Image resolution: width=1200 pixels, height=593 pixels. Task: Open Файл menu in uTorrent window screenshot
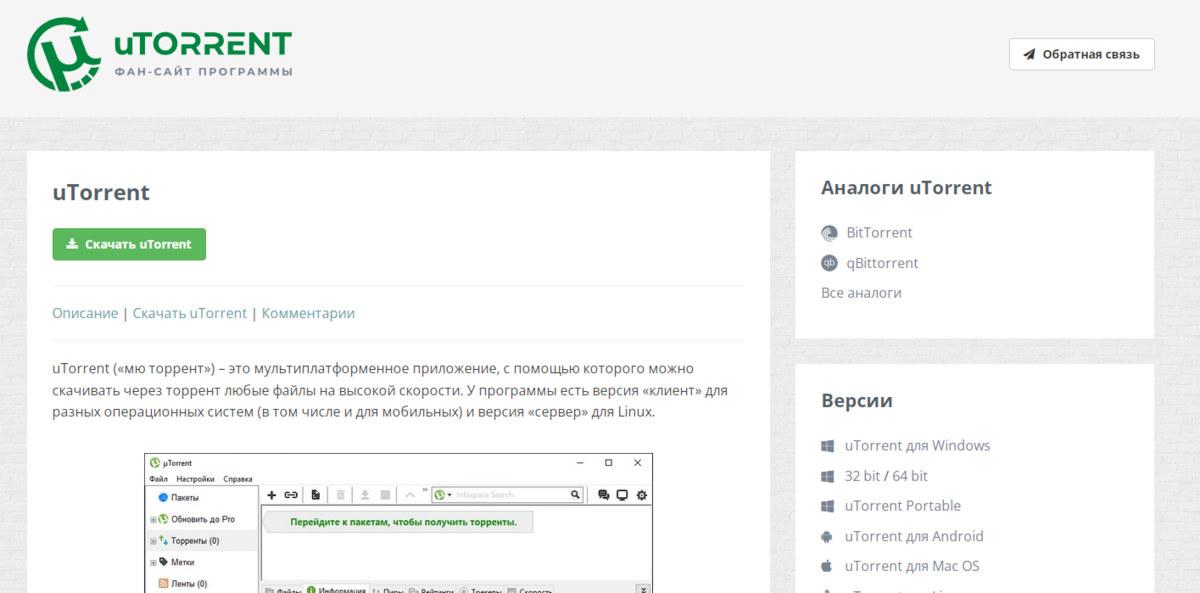click(158, 479)
